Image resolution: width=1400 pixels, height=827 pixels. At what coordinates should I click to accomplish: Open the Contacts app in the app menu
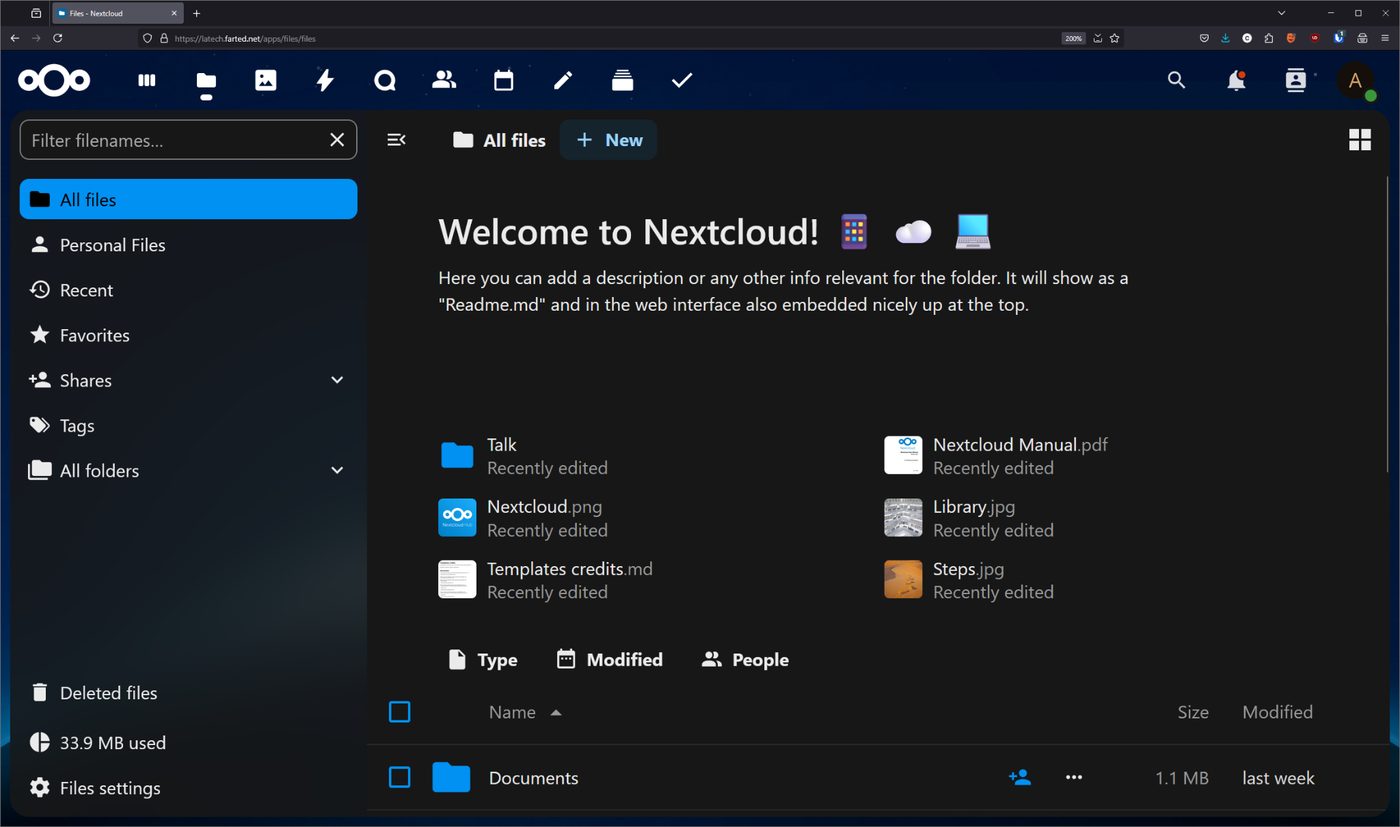coord(444,80)
